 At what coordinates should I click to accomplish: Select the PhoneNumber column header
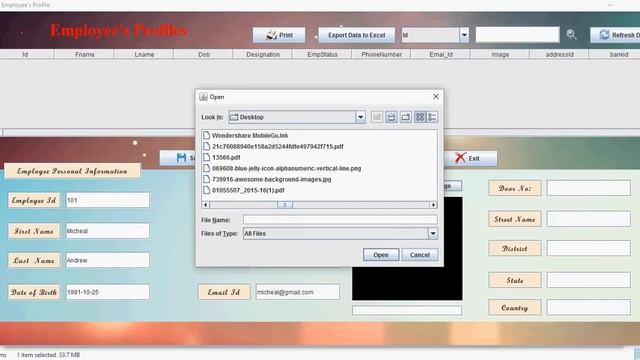(x=382, y=54)
